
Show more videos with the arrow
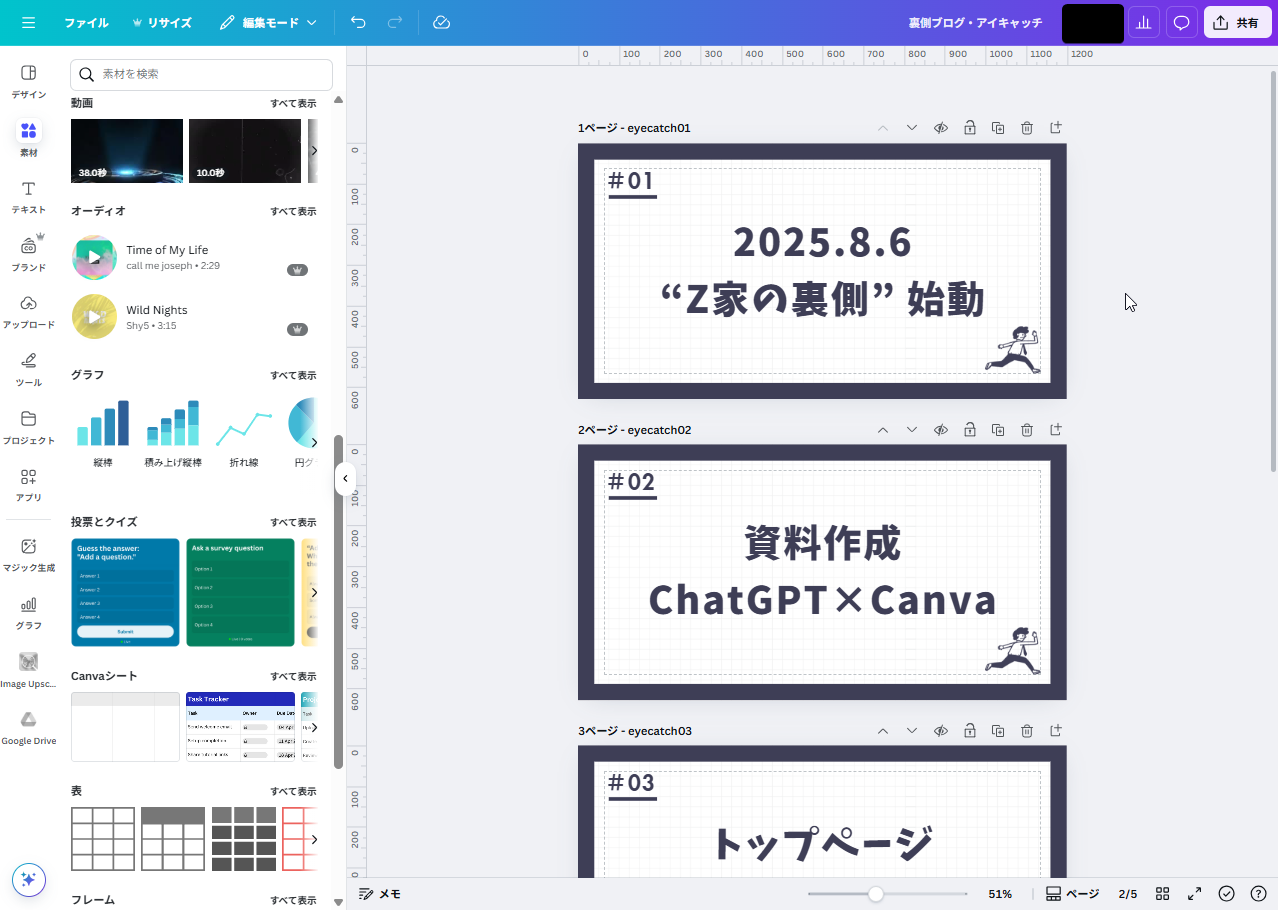314,151
